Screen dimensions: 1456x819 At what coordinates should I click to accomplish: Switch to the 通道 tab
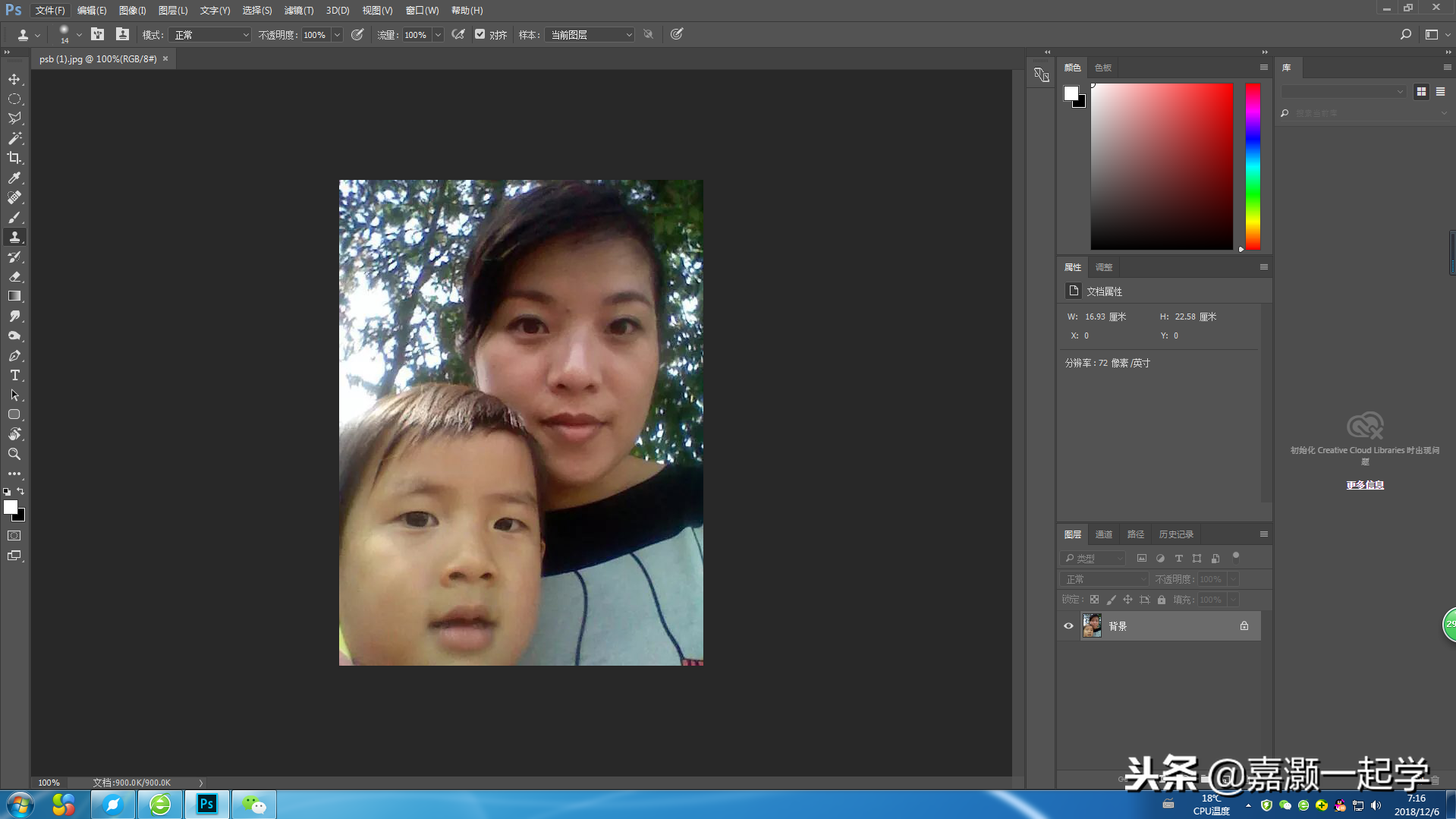click(1104, 534)
